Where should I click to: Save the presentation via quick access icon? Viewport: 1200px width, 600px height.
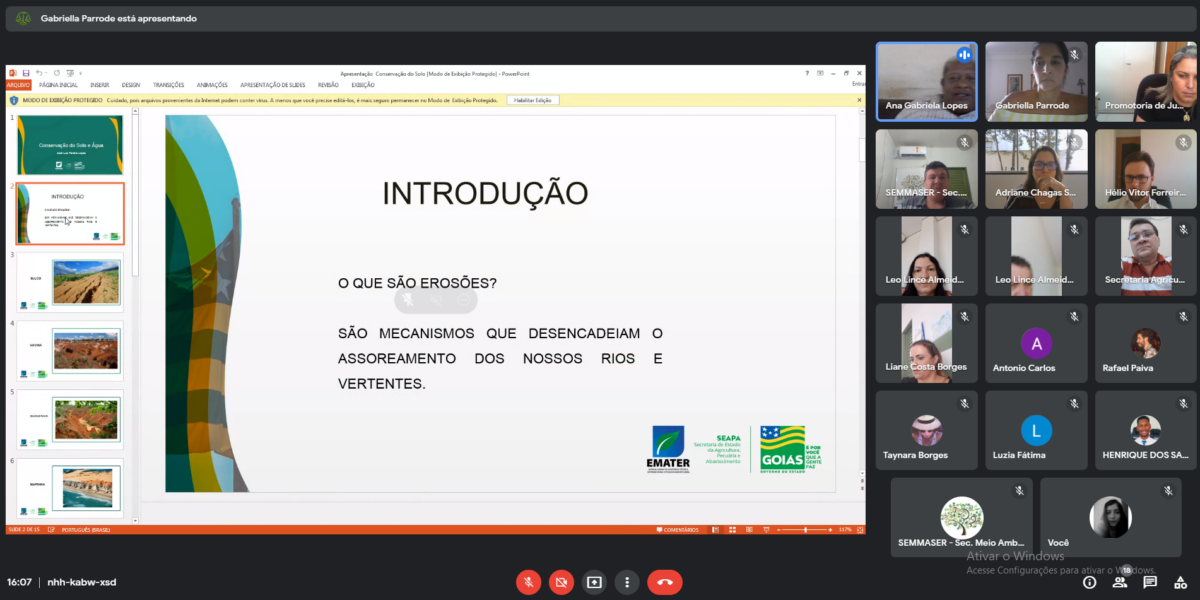click(x=25, y=73)
